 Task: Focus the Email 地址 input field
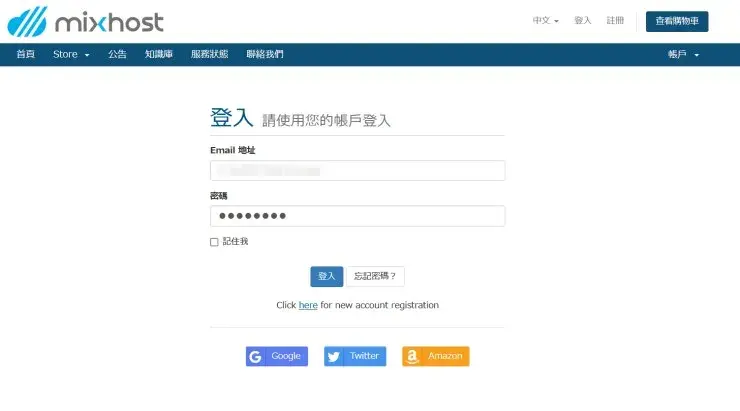coord(357,170)
